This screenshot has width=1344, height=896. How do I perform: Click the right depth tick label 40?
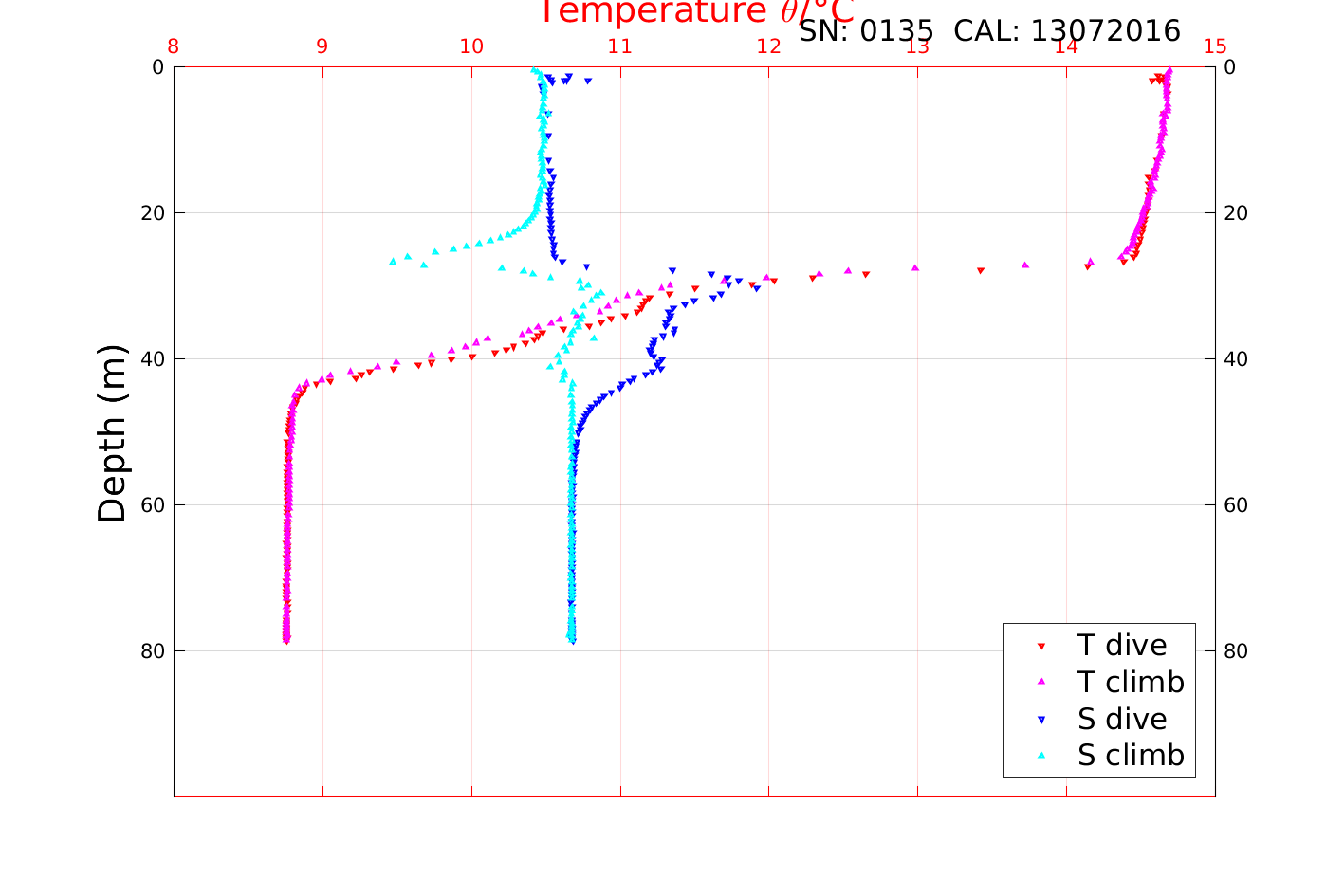[x=1236, y=359]
